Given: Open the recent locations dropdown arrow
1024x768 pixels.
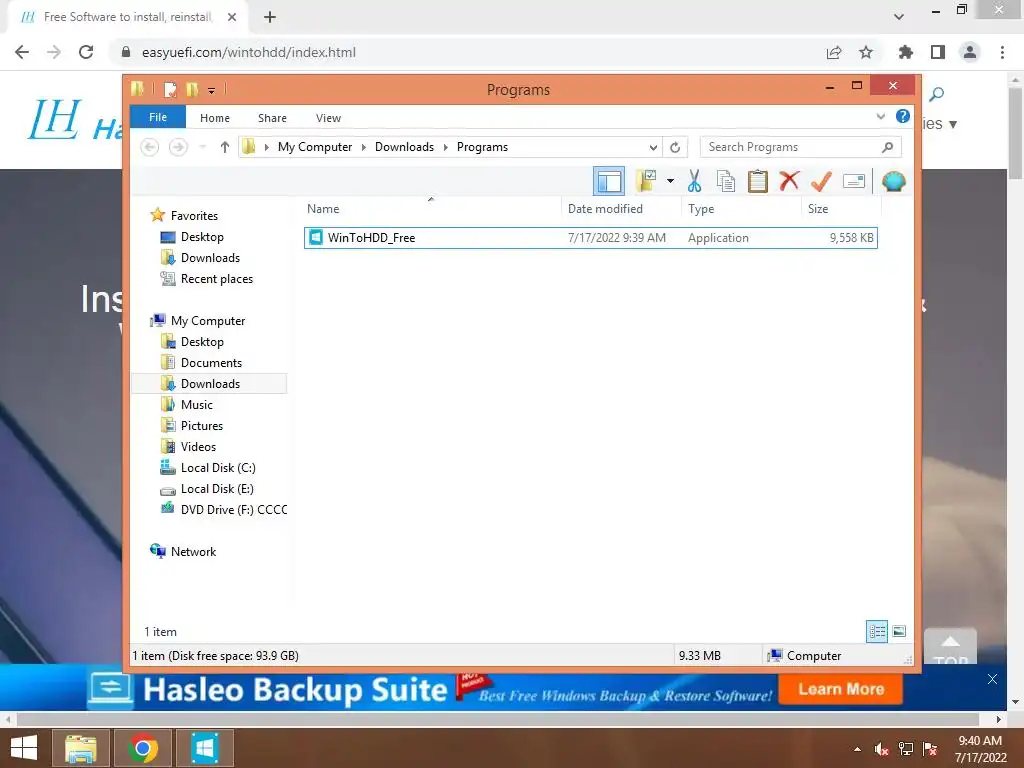Looking at the screenshot, I should point(202,147).
